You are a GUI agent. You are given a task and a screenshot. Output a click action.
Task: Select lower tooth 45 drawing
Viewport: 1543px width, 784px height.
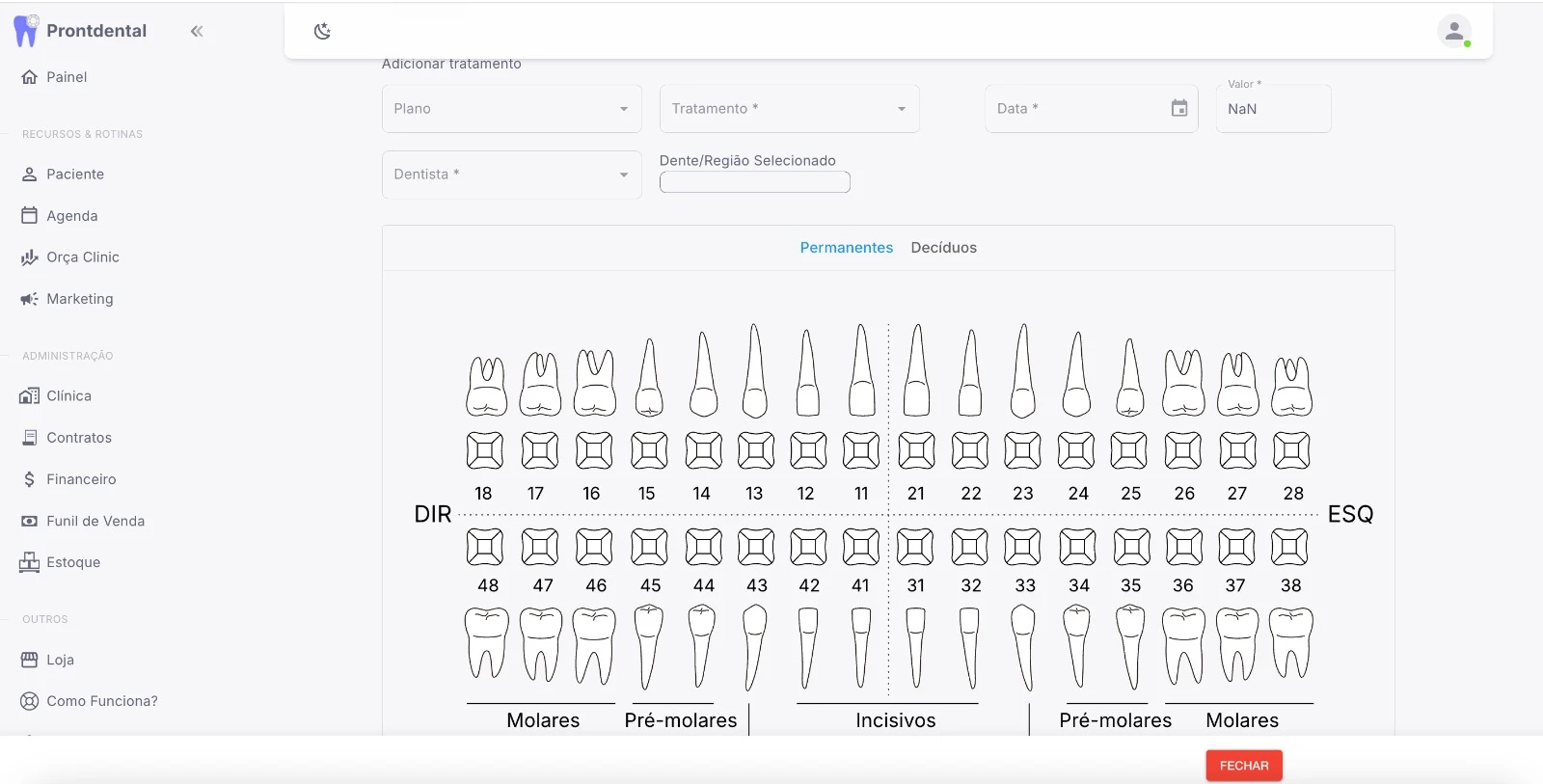[649, 647]
